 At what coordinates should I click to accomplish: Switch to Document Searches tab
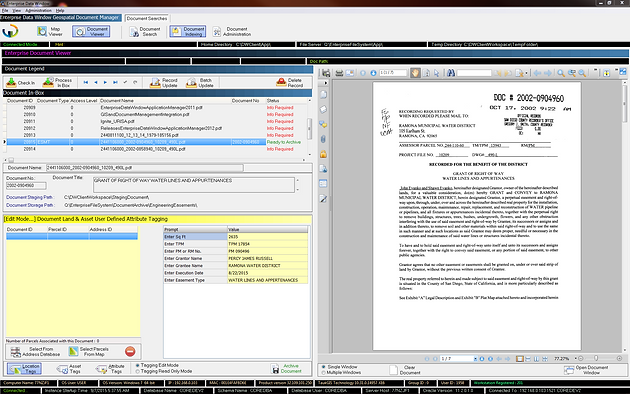click(147, 18)
